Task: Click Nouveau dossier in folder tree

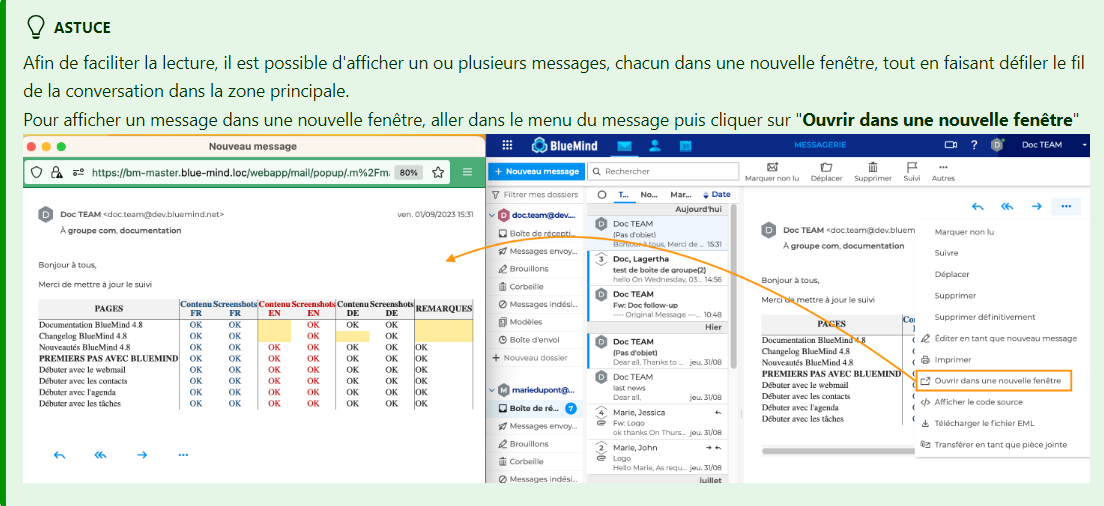Action: (530, 358)
